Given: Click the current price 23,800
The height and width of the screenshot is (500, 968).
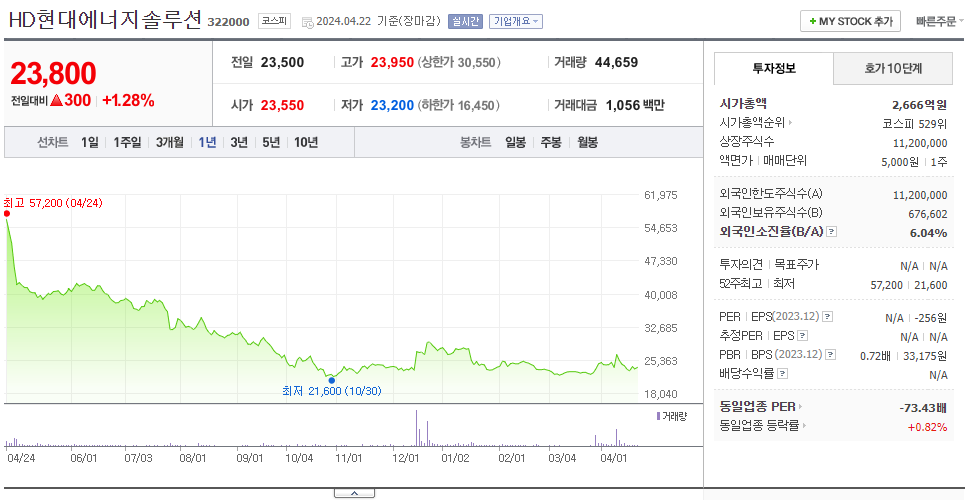Looking at the screenshot, I should coord(54,73).
